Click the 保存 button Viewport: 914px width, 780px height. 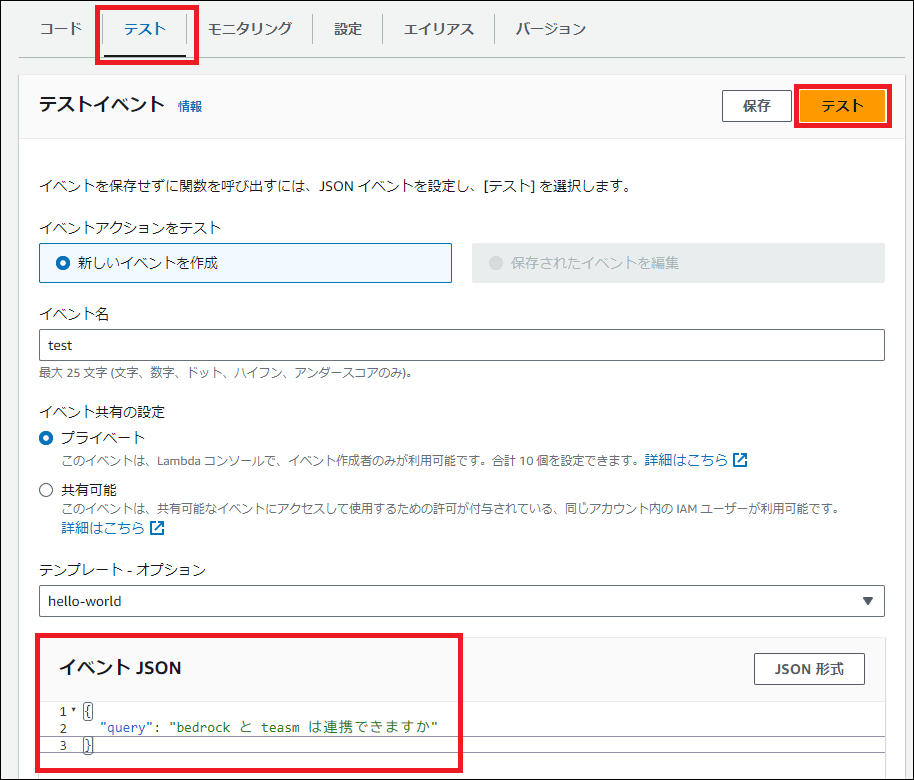click(x=756, y=106)
